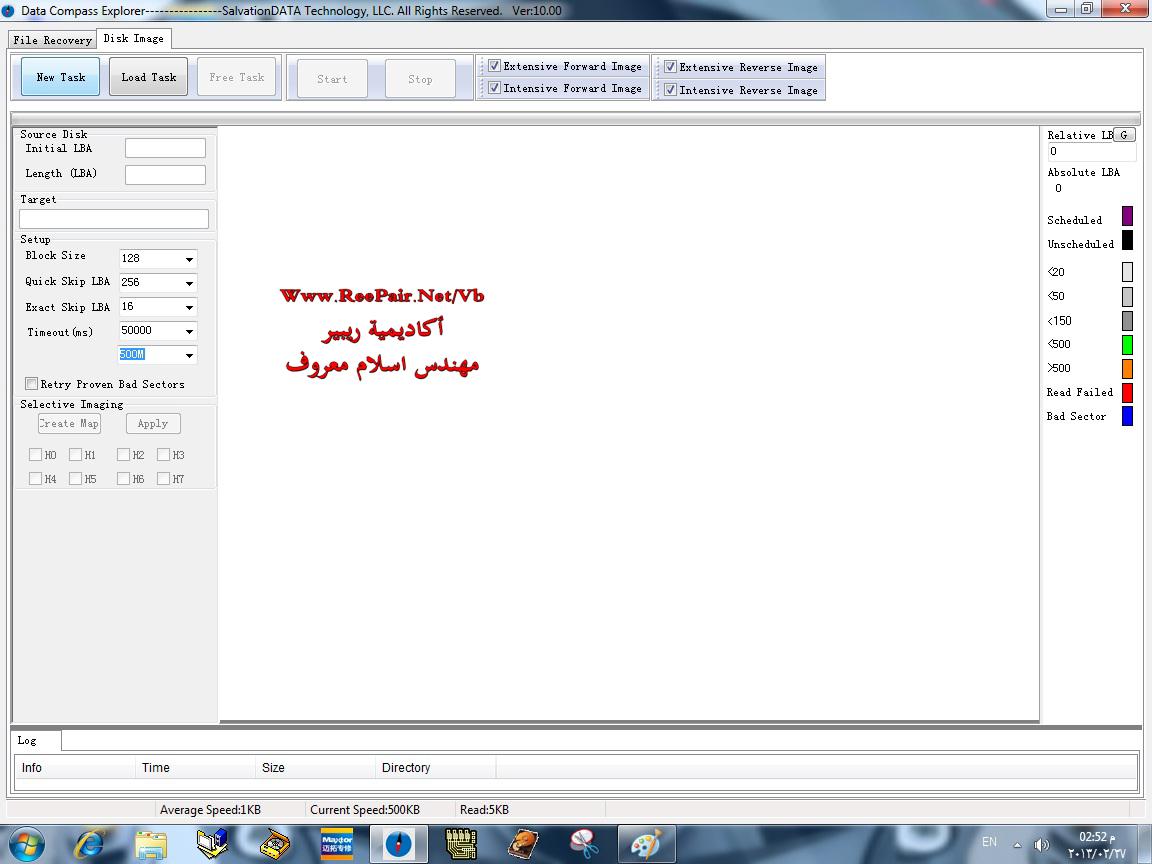
Task: Click the red Read Failed color swatch
Action: [x=1127, y=392]
